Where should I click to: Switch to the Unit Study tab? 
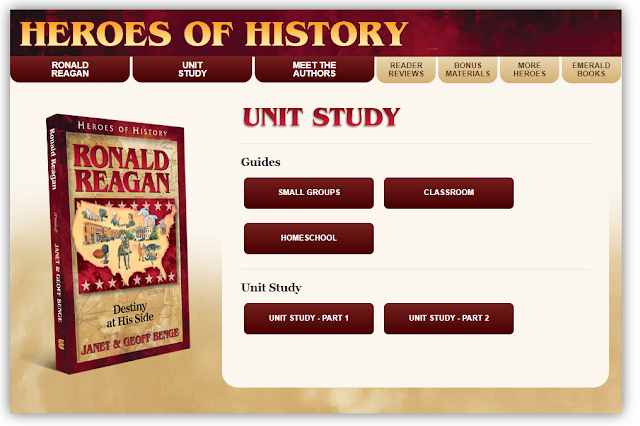pyautogui.click(x=192, y=69)
